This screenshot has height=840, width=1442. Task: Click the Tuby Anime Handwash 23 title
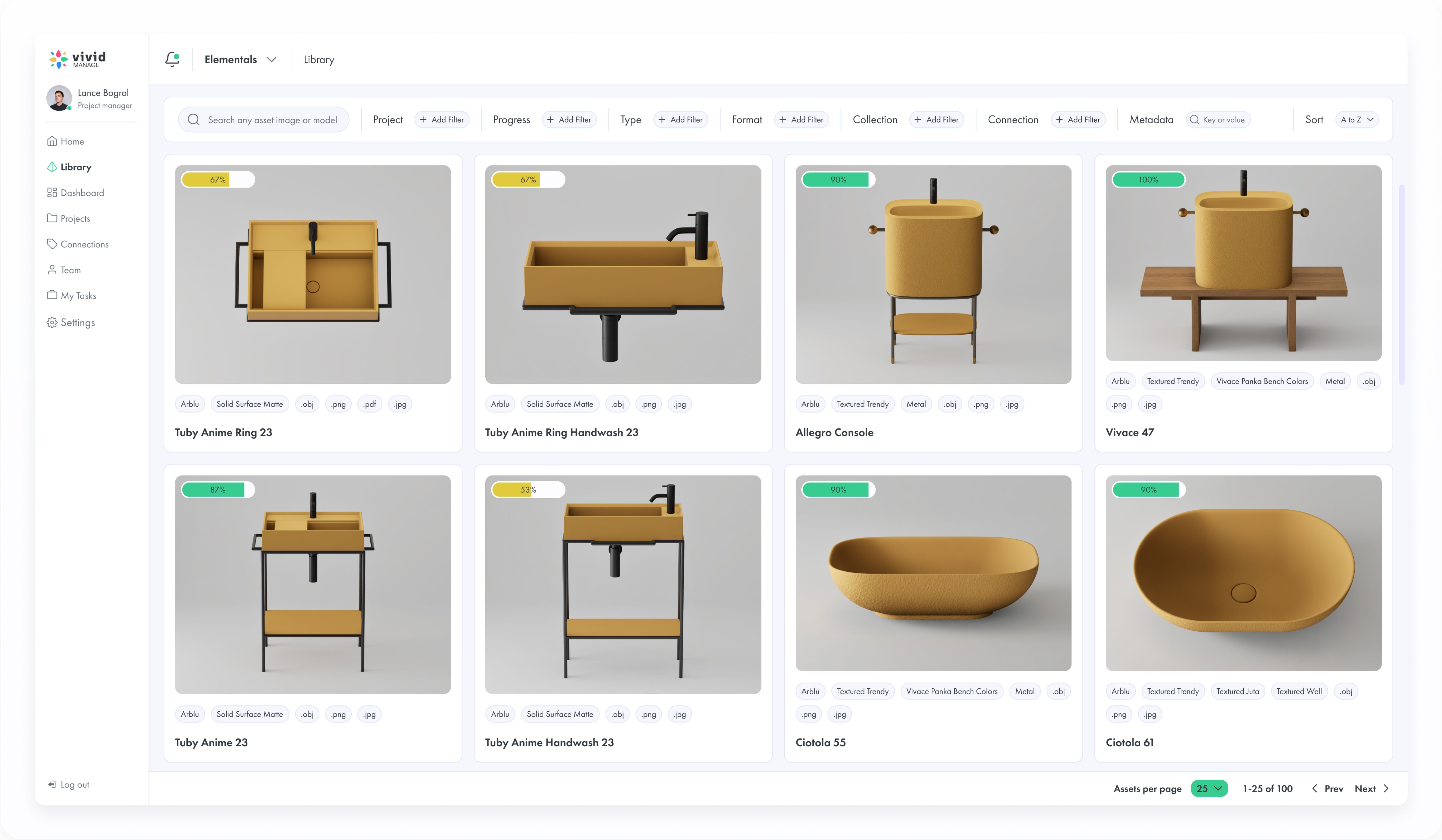[549, 742]
